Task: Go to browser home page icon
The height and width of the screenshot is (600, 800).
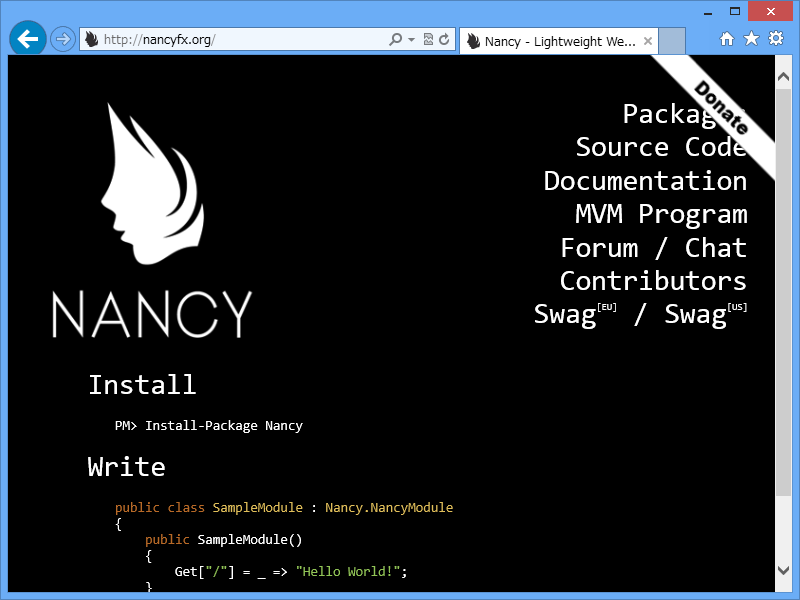Action: tap(727, 39)
